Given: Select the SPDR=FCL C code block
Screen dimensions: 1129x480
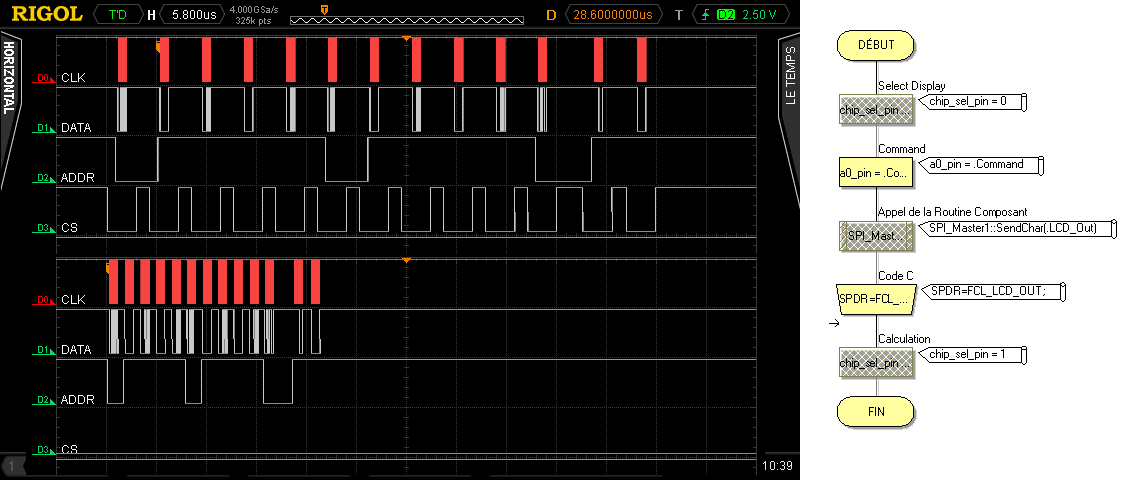Looking at the screenshot, I should point(876,299).
